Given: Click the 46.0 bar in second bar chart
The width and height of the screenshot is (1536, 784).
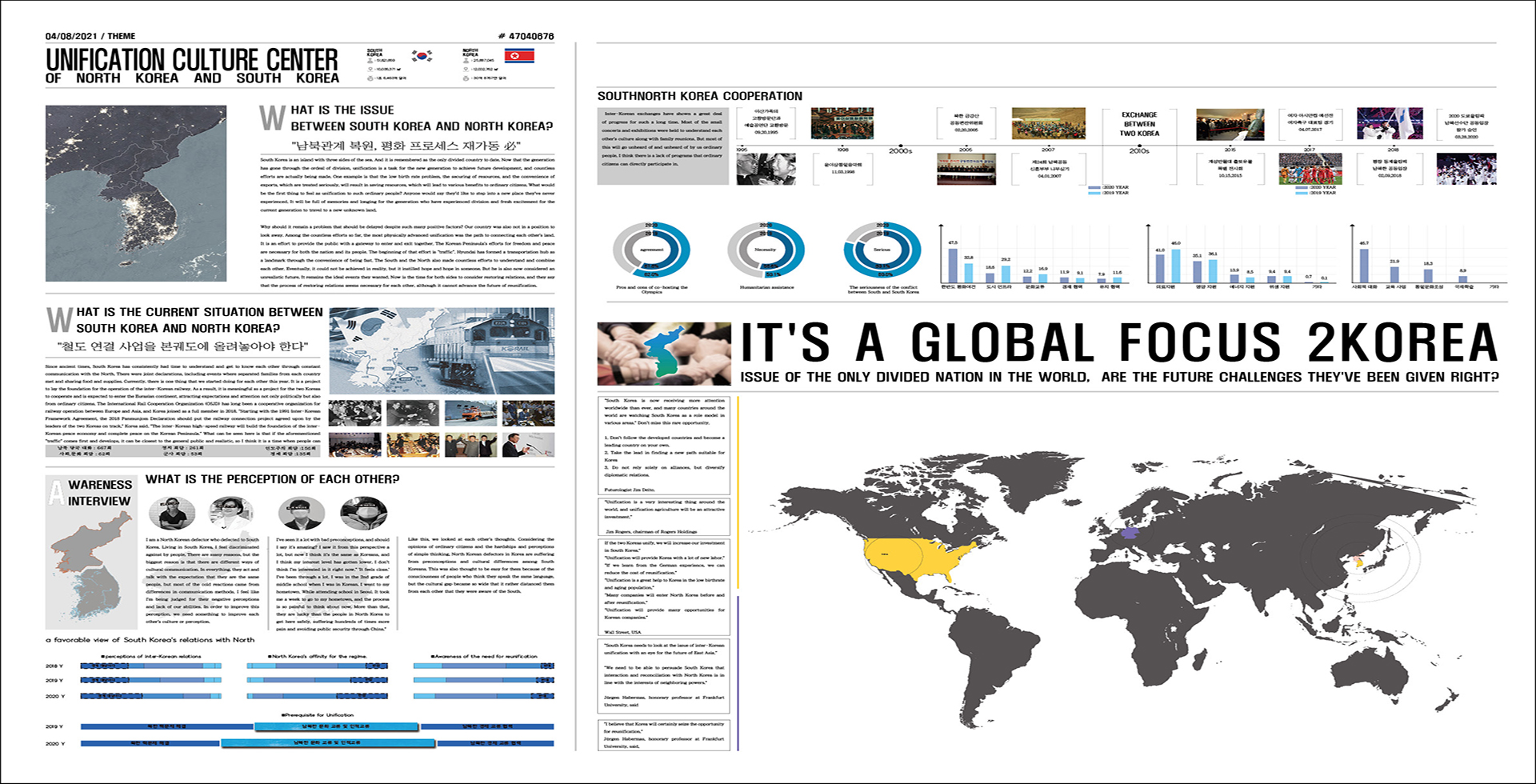Looking at the screenshot, I should click(1175, 266).
